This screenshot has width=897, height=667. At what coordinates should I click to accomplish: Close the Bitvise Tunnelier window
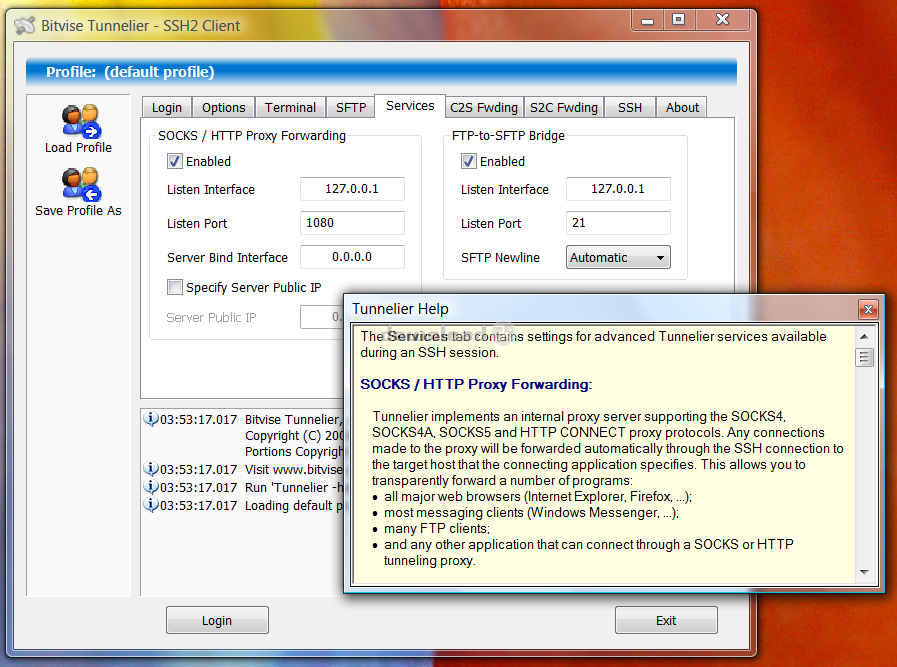(722, 21)
